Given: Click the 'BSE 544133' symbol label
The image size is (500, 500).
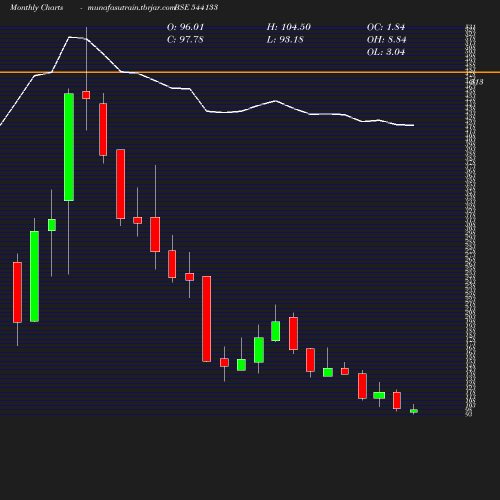Looking at the screenshot, I should pyautogui.click(x=196, y=7).
